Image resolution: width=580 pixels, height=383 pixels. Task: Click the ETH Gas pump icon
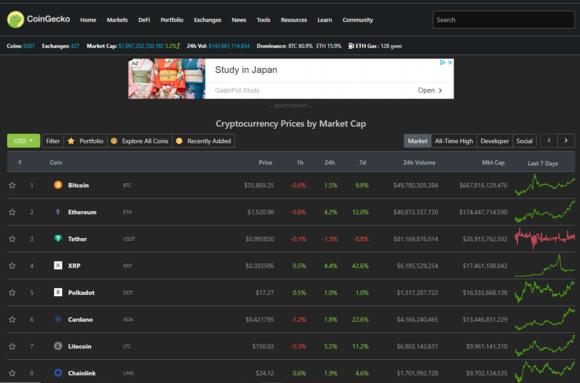pos(351,46)
